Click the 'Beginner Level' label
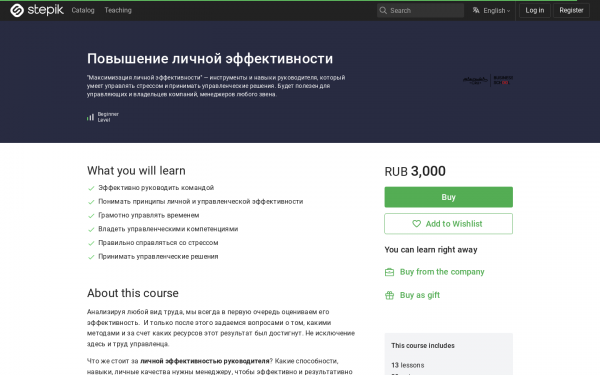Screen dimensions: 600x375 108,117
